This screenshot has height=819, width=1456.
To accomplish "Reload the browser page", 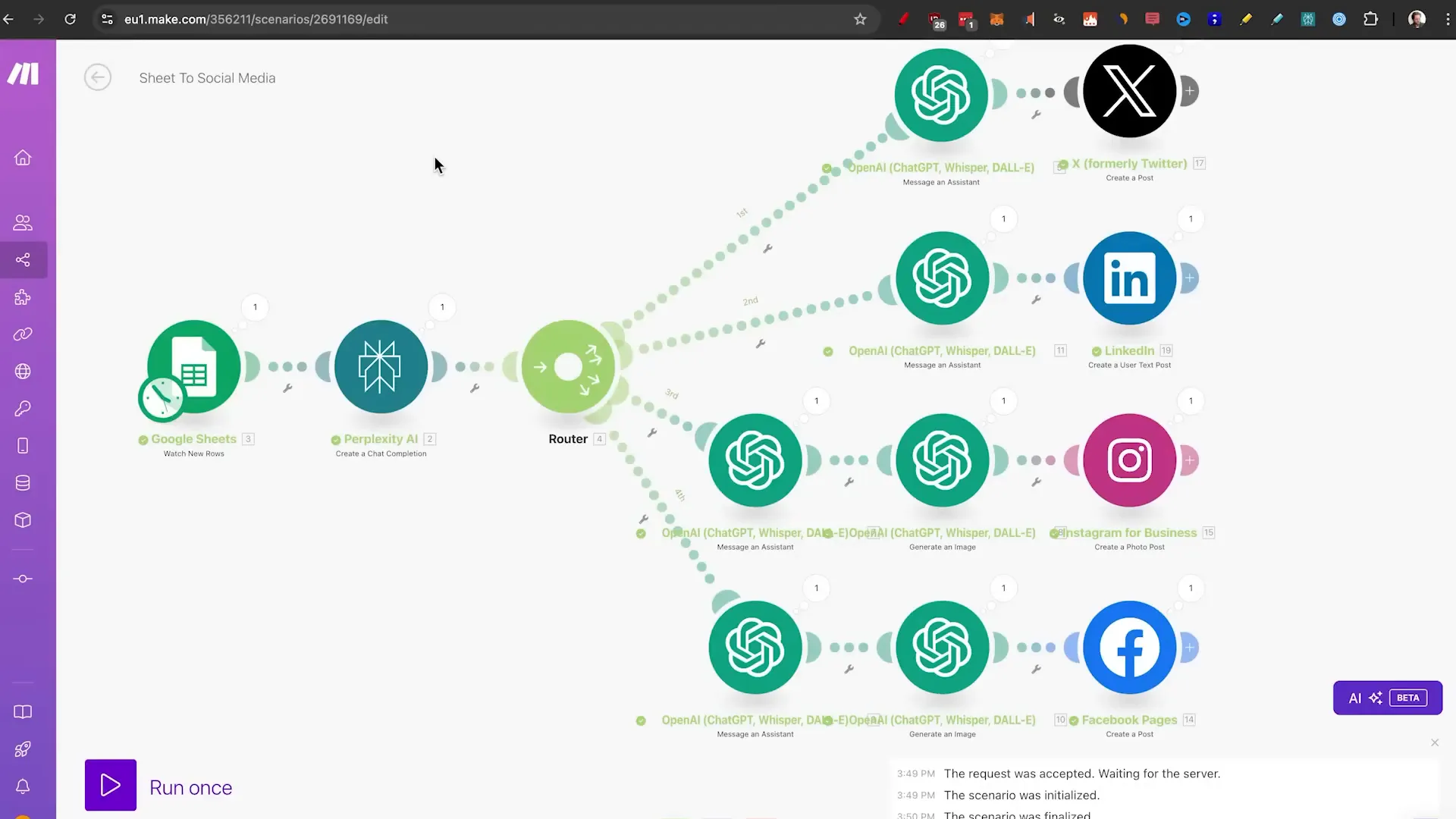I will point(70,19).
